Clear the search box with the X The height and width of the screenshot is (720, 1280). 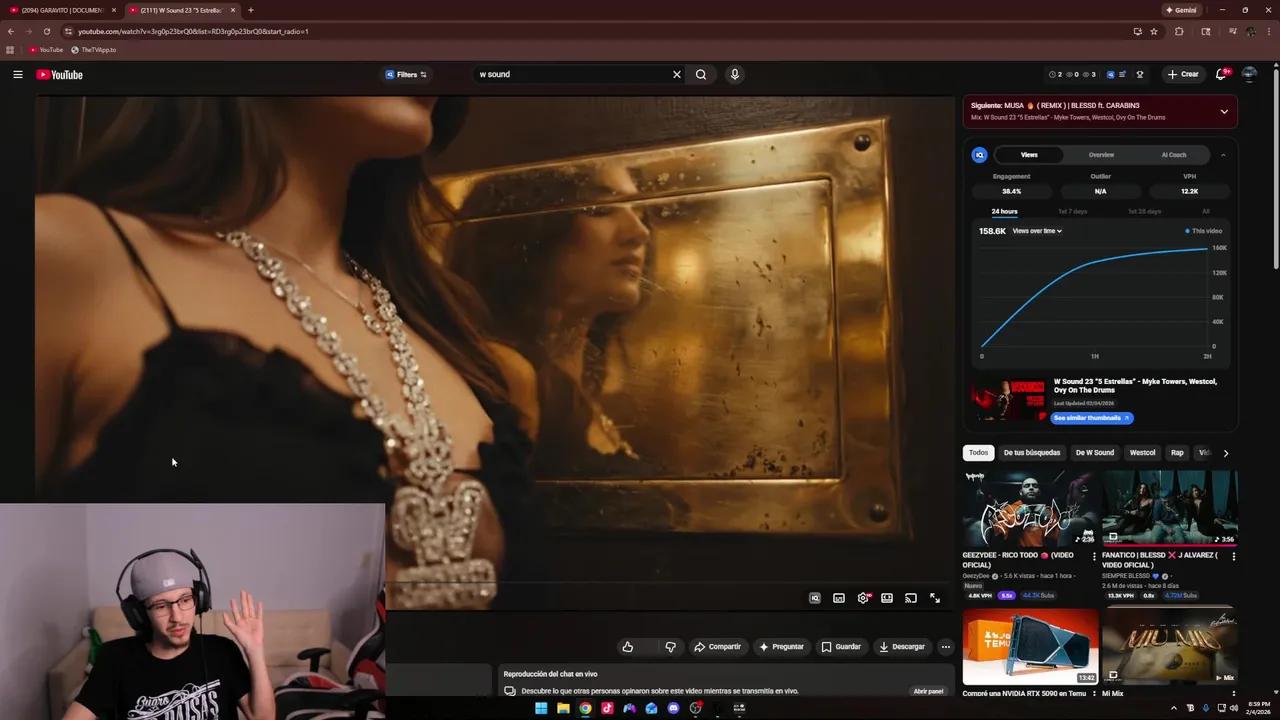pyautogui.click(x=676, y=74)
